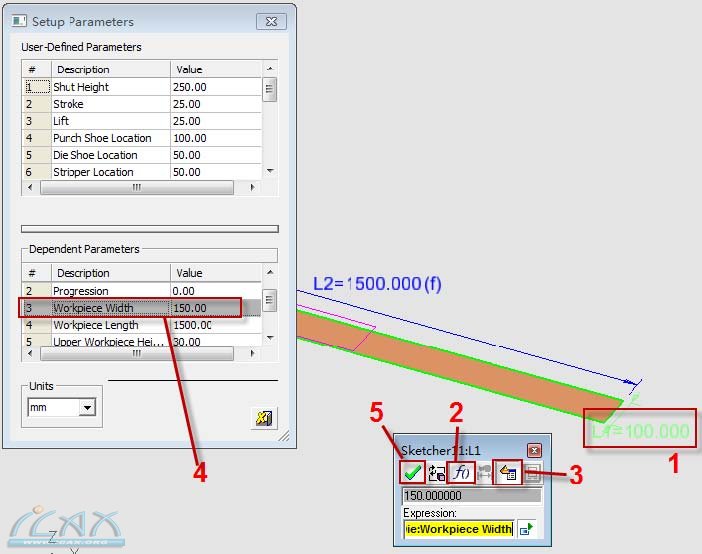702x554 pixels.
Task: Select the Punch Shoe Location row
Action: (x=141, y=138)
